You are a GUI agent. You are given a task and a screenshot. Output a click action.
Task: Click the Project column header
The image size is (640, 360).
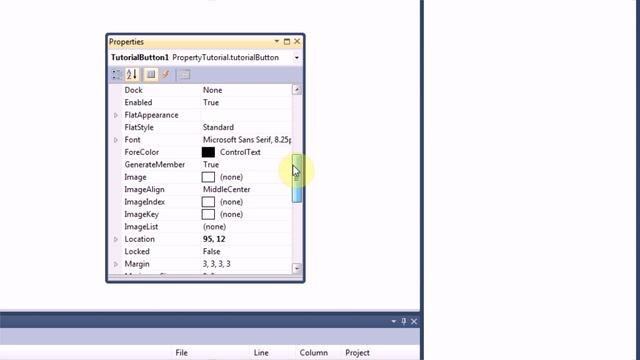coord(358,353)
